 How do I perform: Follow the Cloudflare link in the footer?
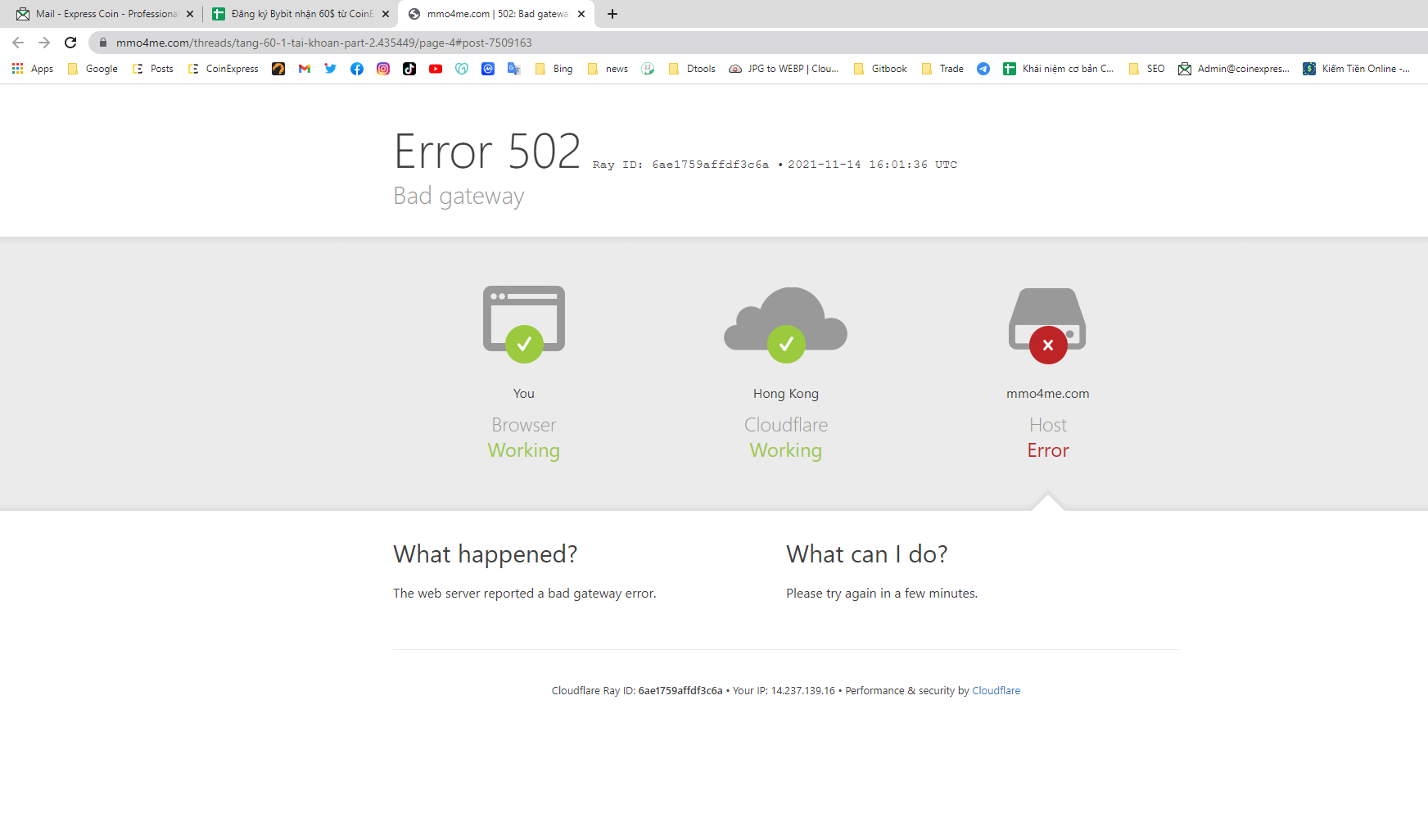[x=996, y=691]
